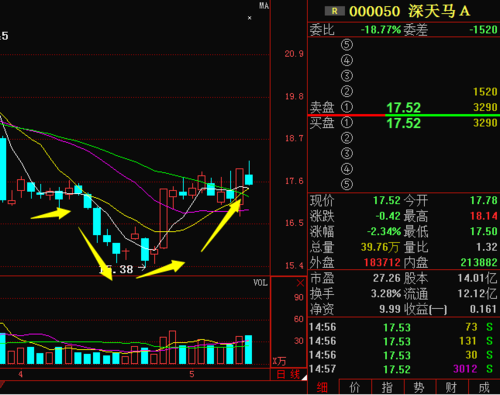500x395 pixels.
Task: Close the MA indicator with small x
Action: pyautogui.click(x=250, y=18)
